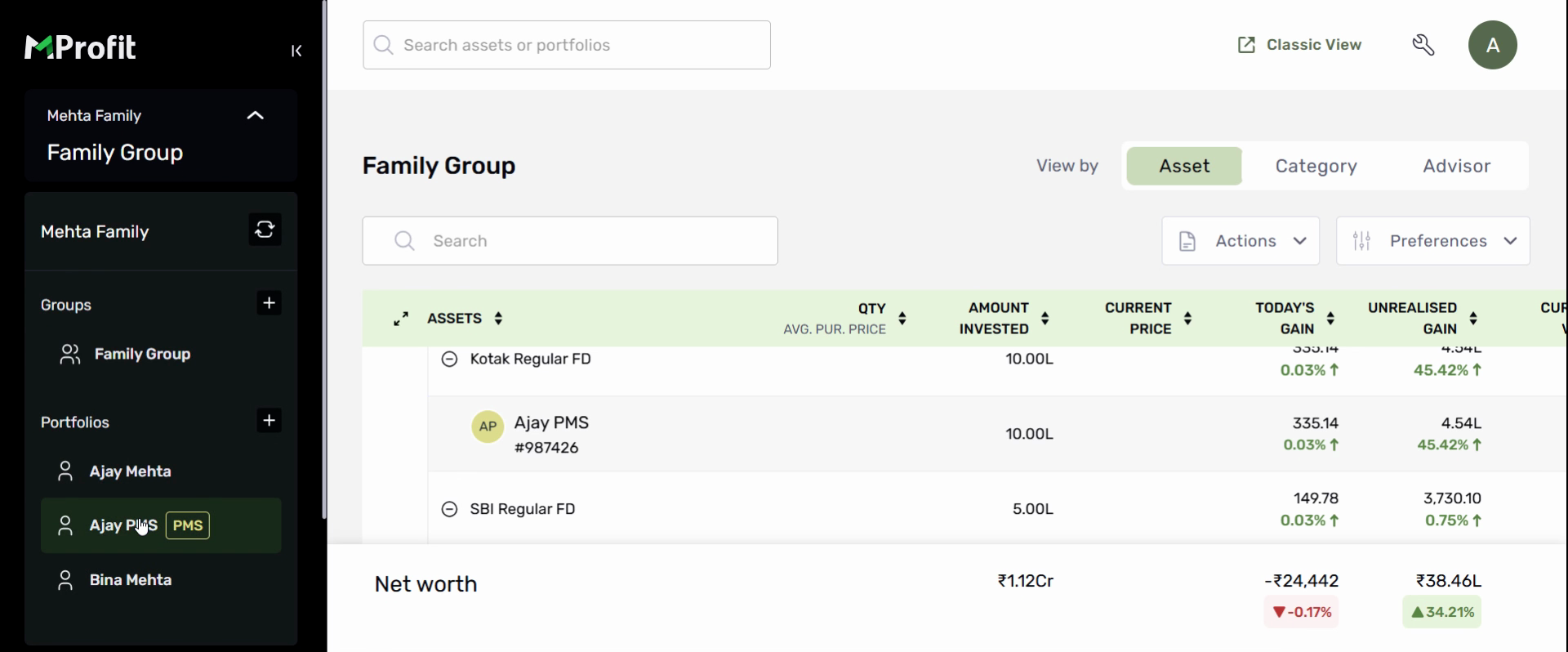Collapse the sidebar with the arrow icon
1568x652 pixels.
tap(296, 51)
